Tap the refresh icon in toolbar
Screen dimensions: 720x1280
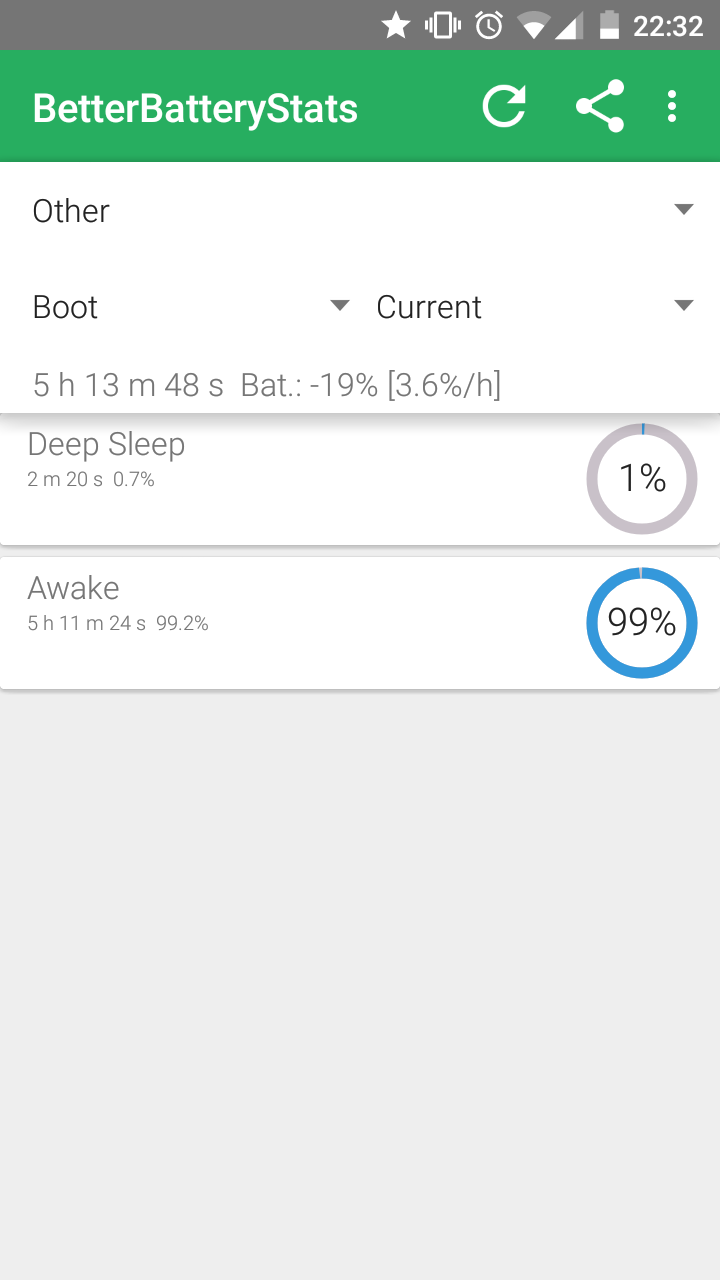[503, 106]
